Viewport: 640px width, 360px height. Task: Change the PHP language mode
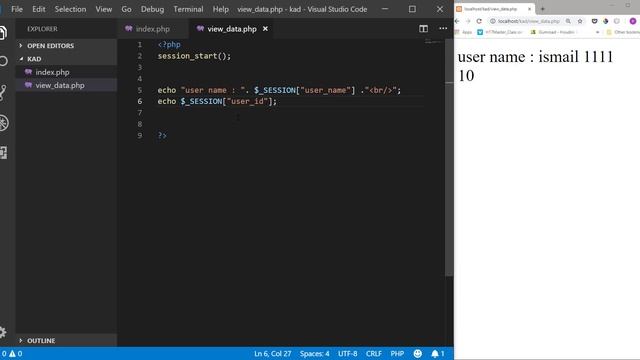coord(397,353)
